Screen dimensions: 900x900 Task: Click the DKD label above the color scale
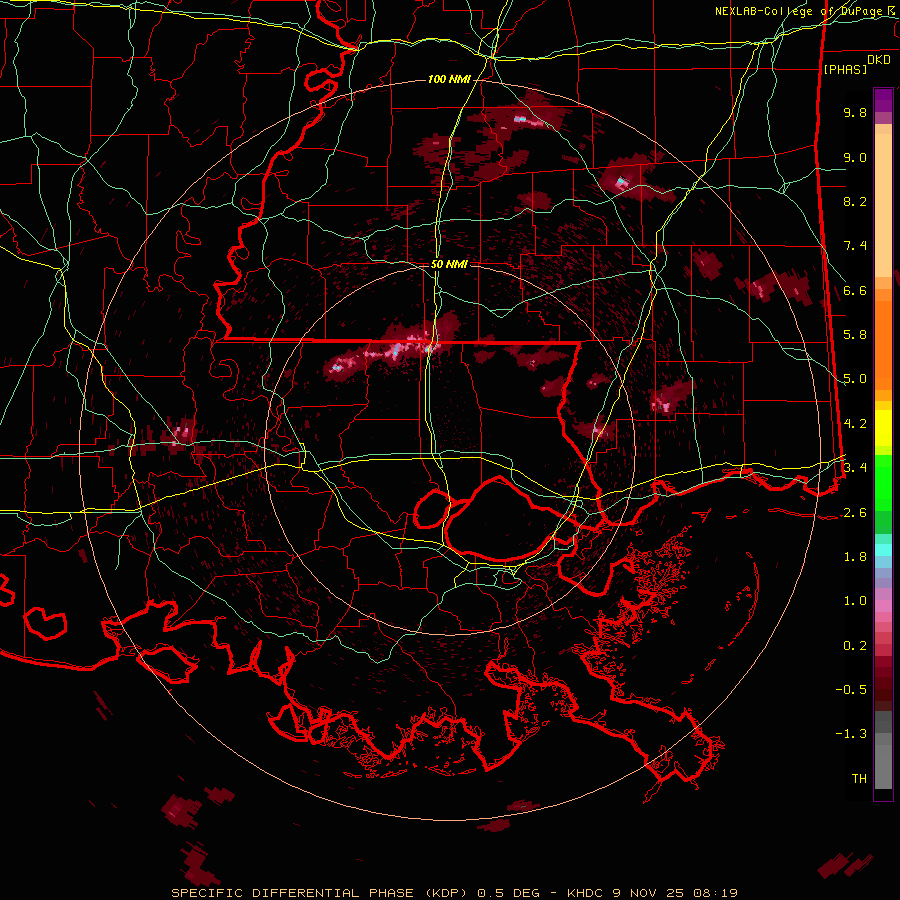point(879,60)
